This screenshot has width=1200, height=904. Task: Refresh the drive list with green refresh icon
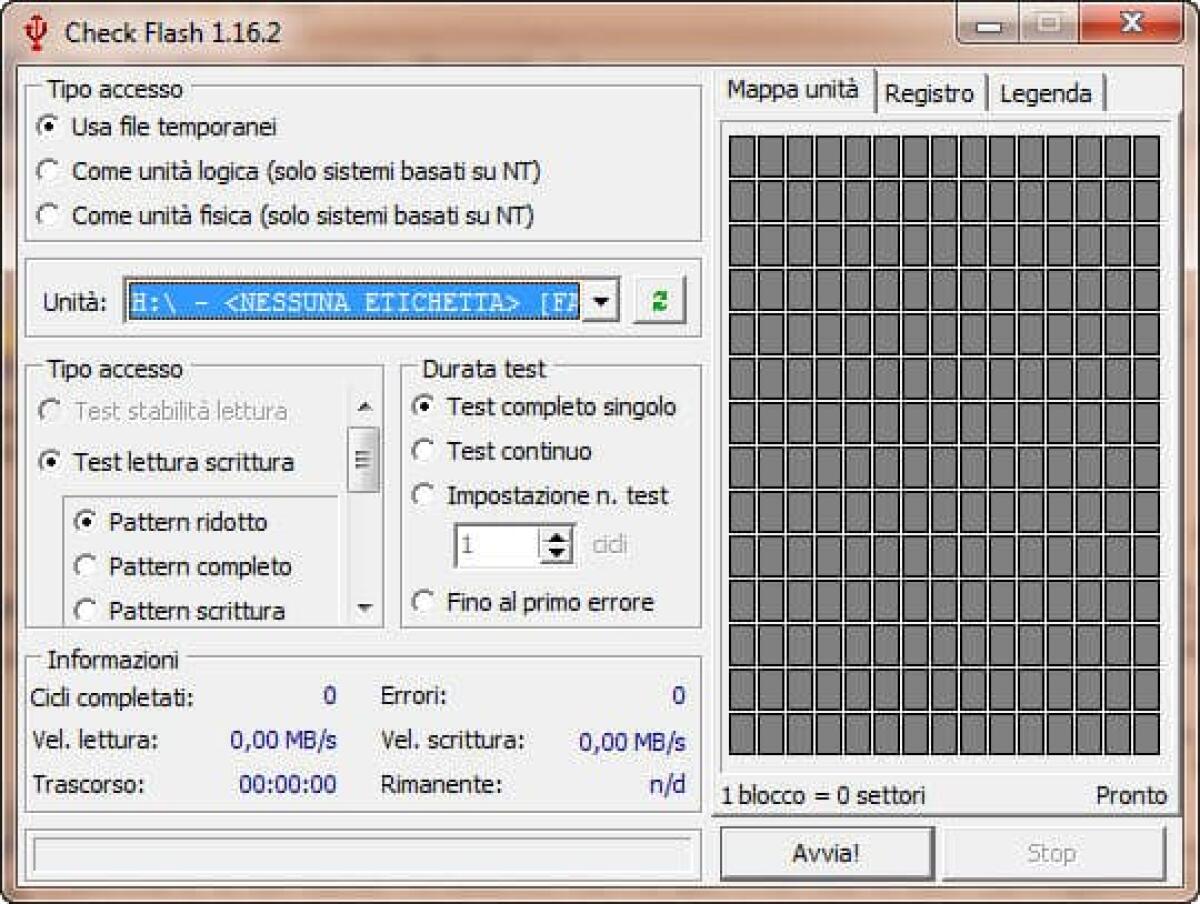click(x=659, y=300)
